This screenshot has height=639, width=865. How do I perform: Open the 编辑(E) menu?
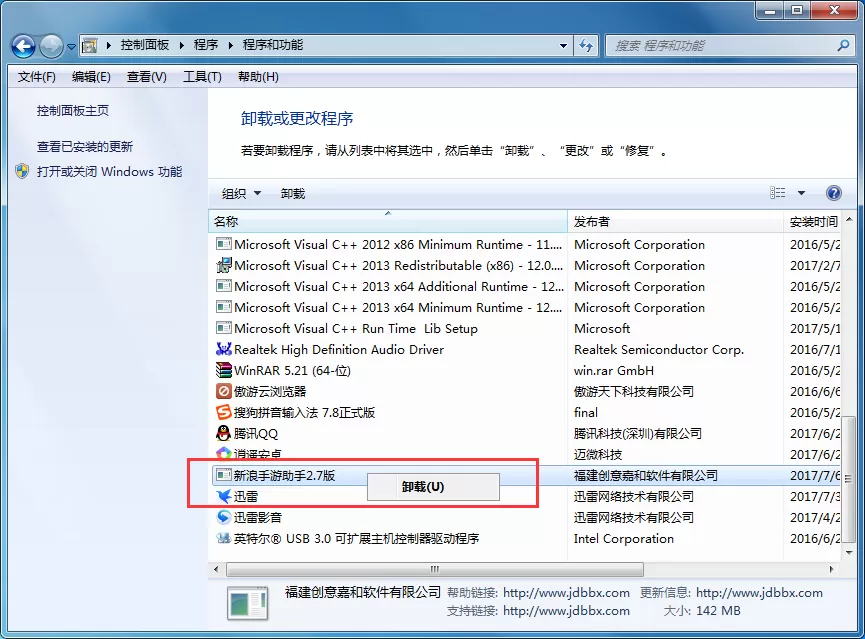point(91,77)
